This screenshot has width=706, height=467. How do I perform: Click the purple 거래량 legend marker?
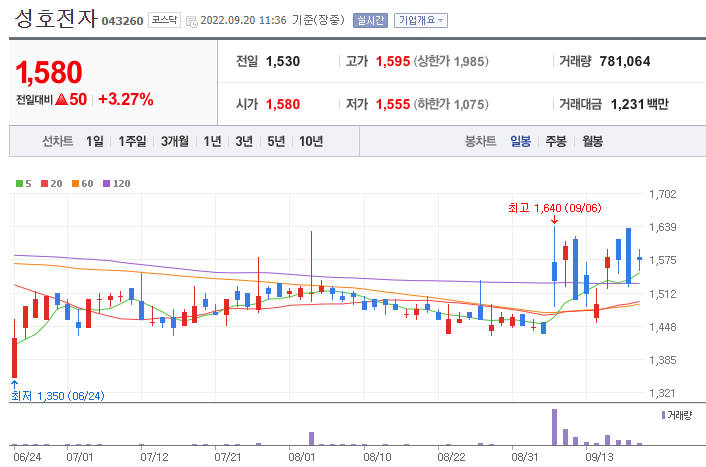tap(663, 415)
